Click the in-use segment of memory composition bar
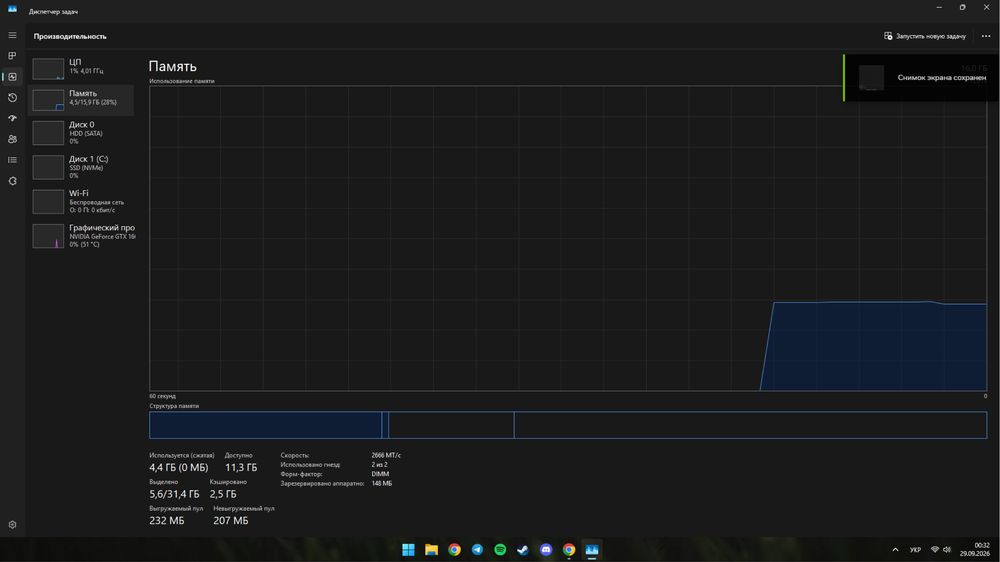 [265, 425]
